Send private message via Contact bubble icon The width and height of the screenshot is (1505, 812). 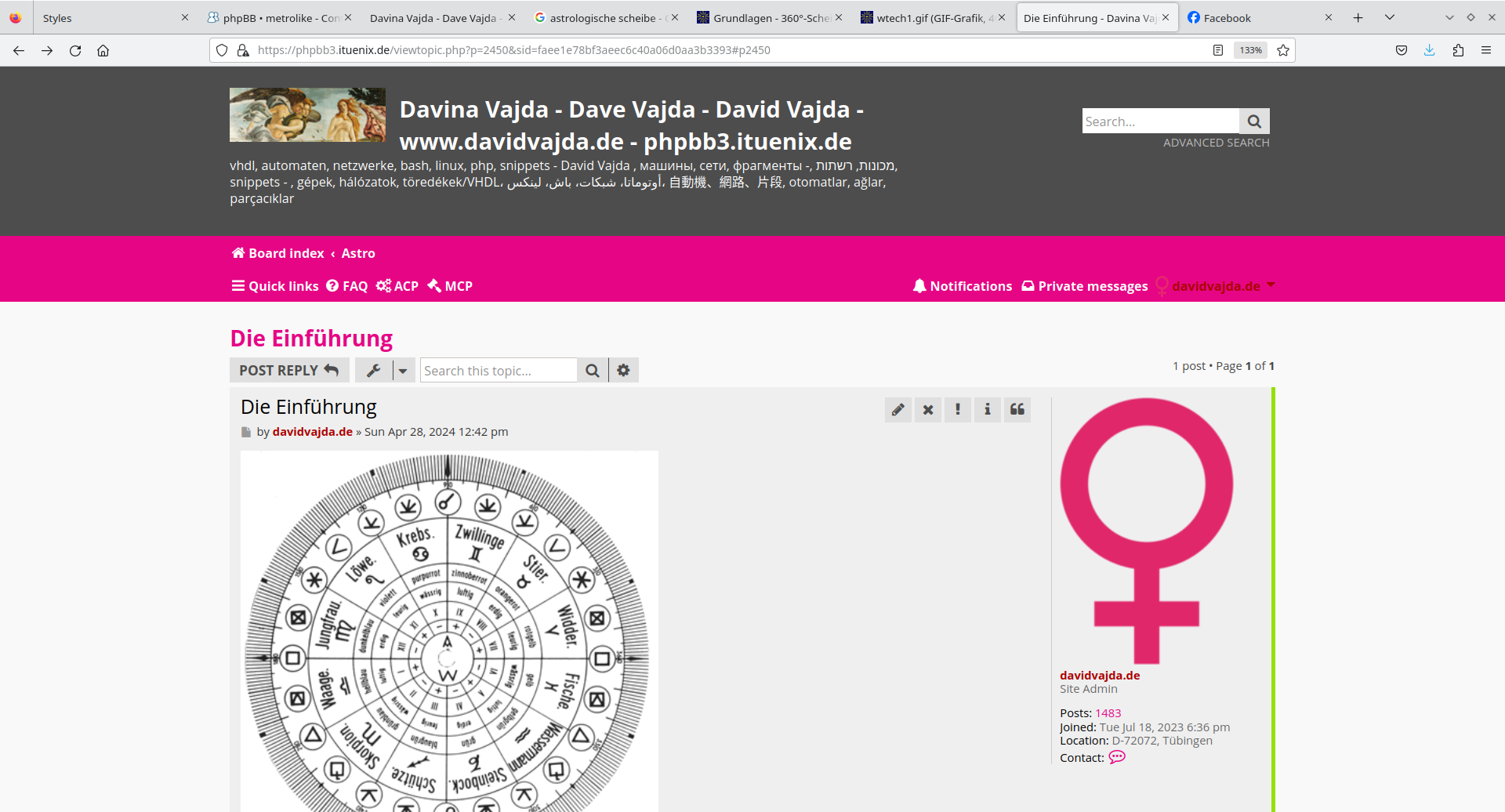click(1117, 757)
